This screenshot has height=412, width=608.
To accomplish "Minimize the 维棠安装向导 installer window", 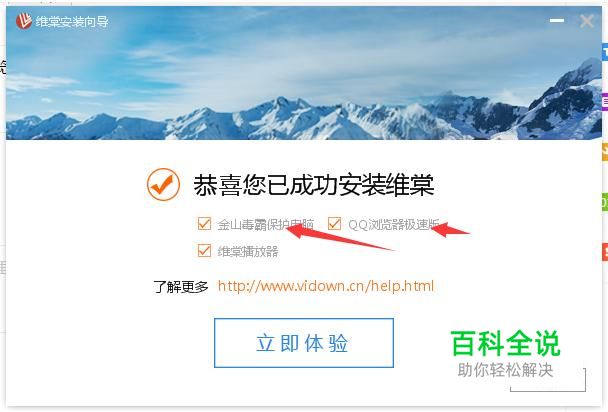I will click(557, 21).
